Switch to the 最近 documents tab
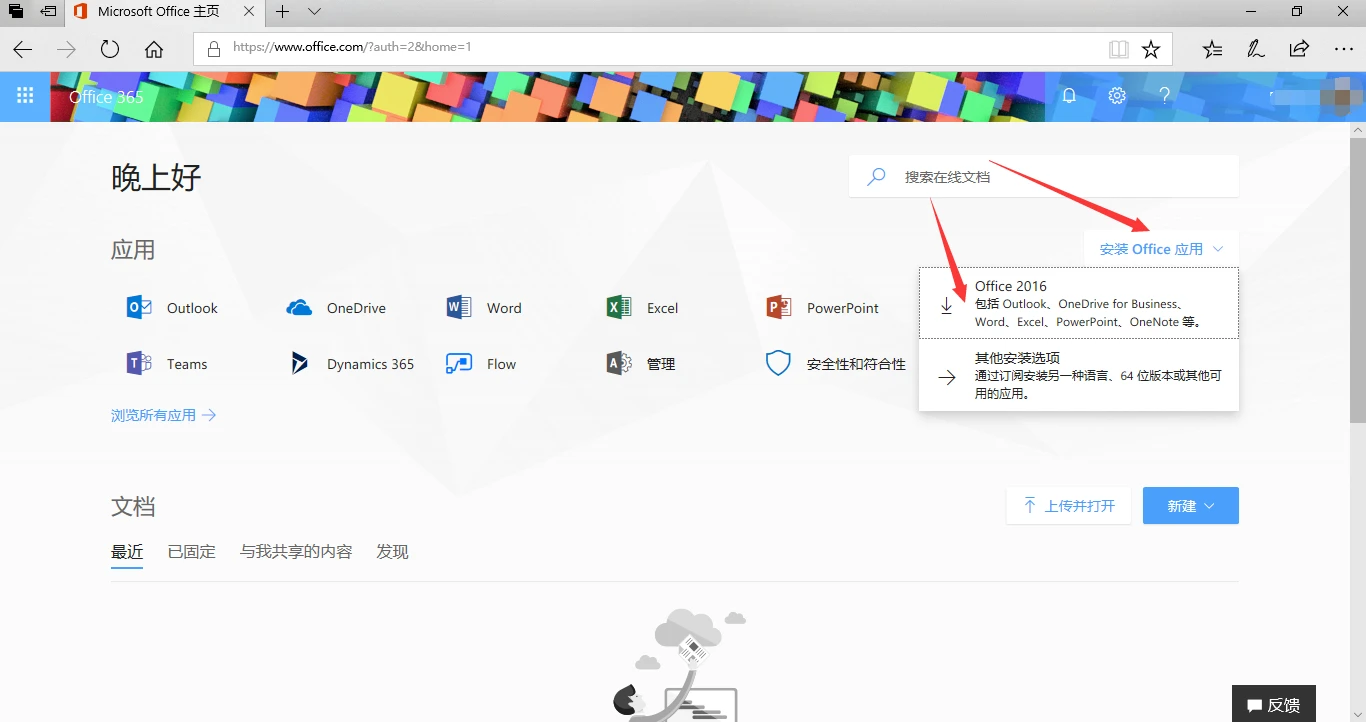The image size is (1366, 722). 127,552
